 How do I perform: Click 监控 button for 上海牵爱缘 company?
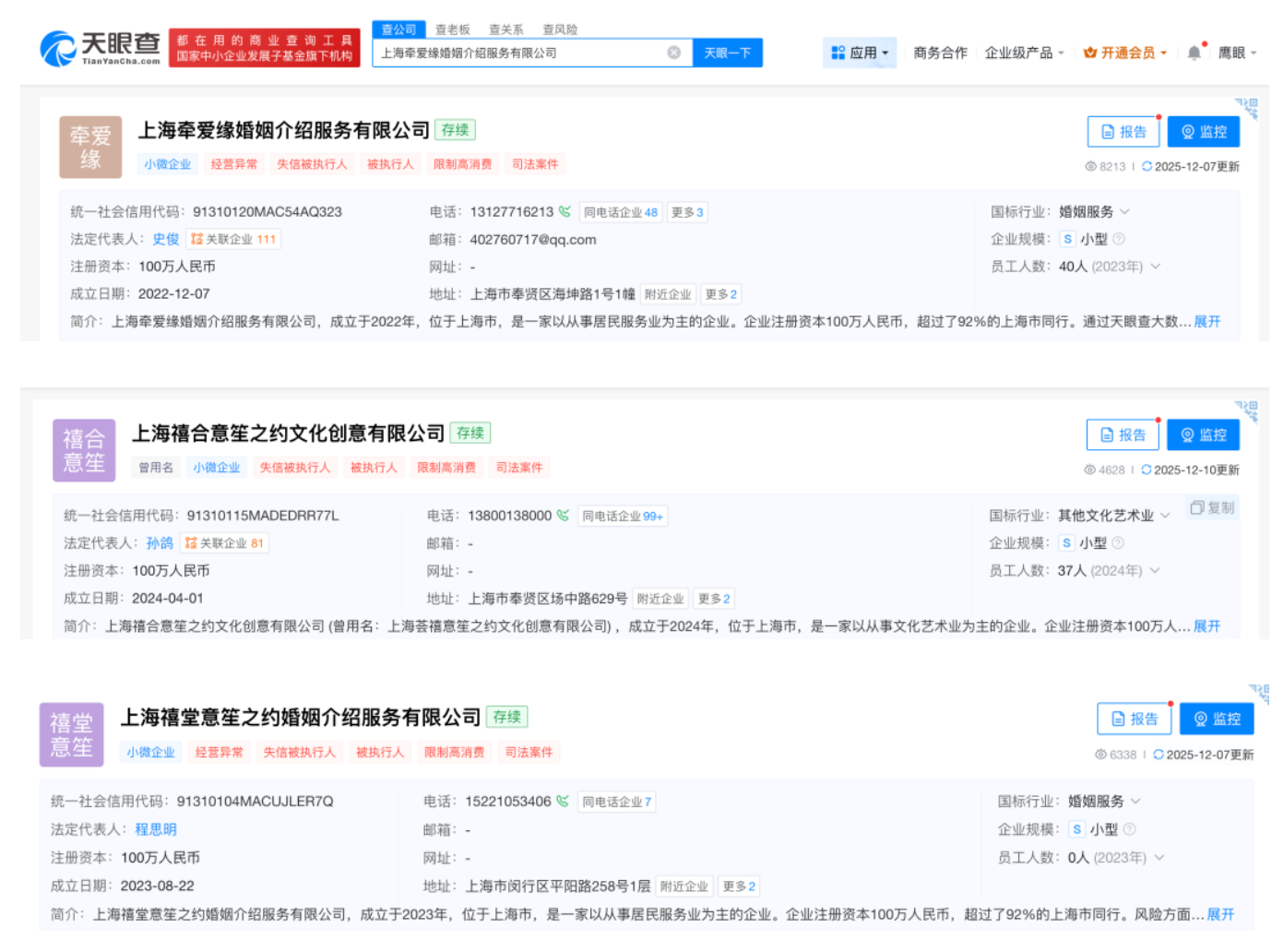coord(1203,132)
